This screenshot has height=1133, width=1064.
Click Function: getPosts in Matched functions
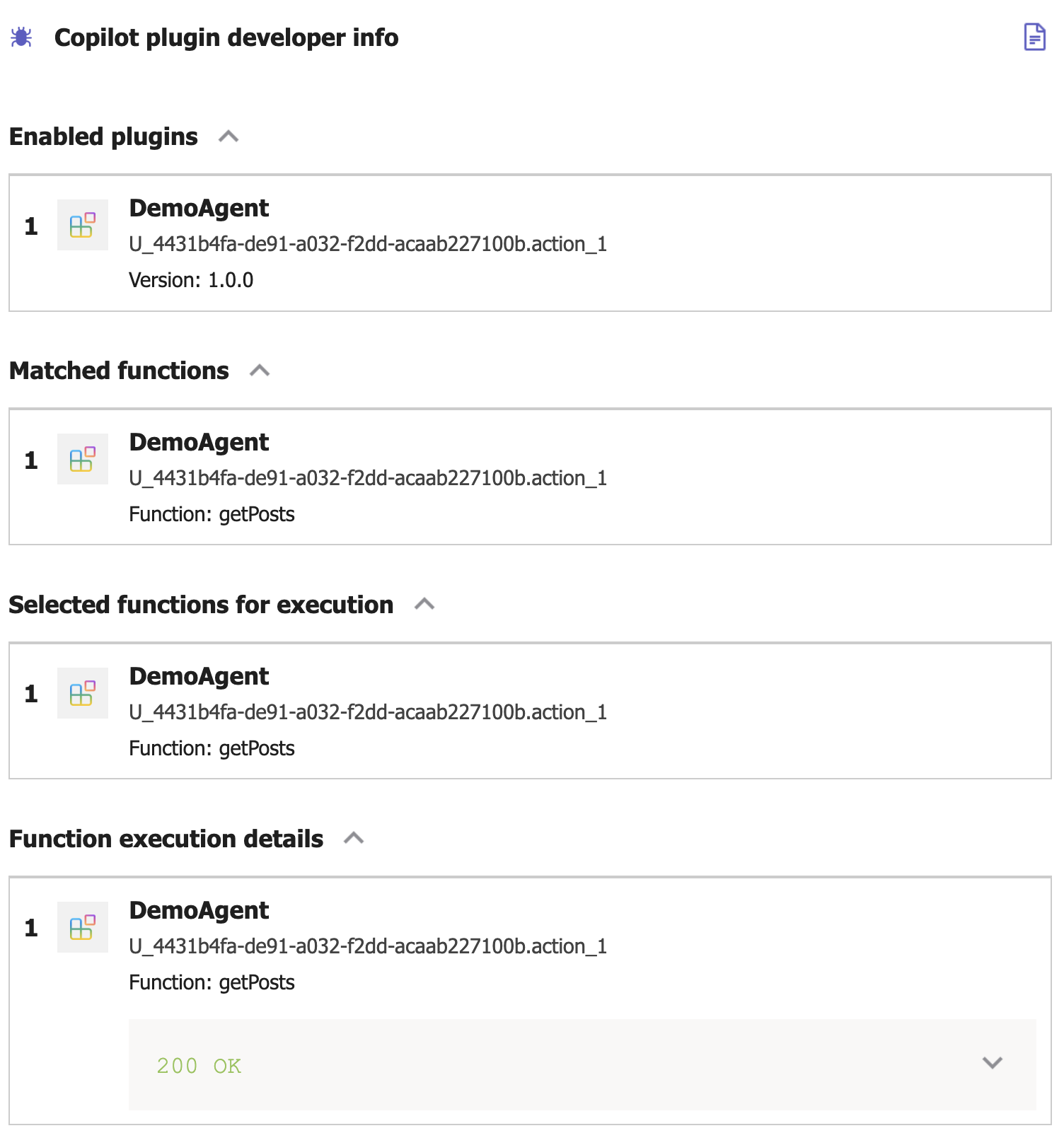(212, 514)
